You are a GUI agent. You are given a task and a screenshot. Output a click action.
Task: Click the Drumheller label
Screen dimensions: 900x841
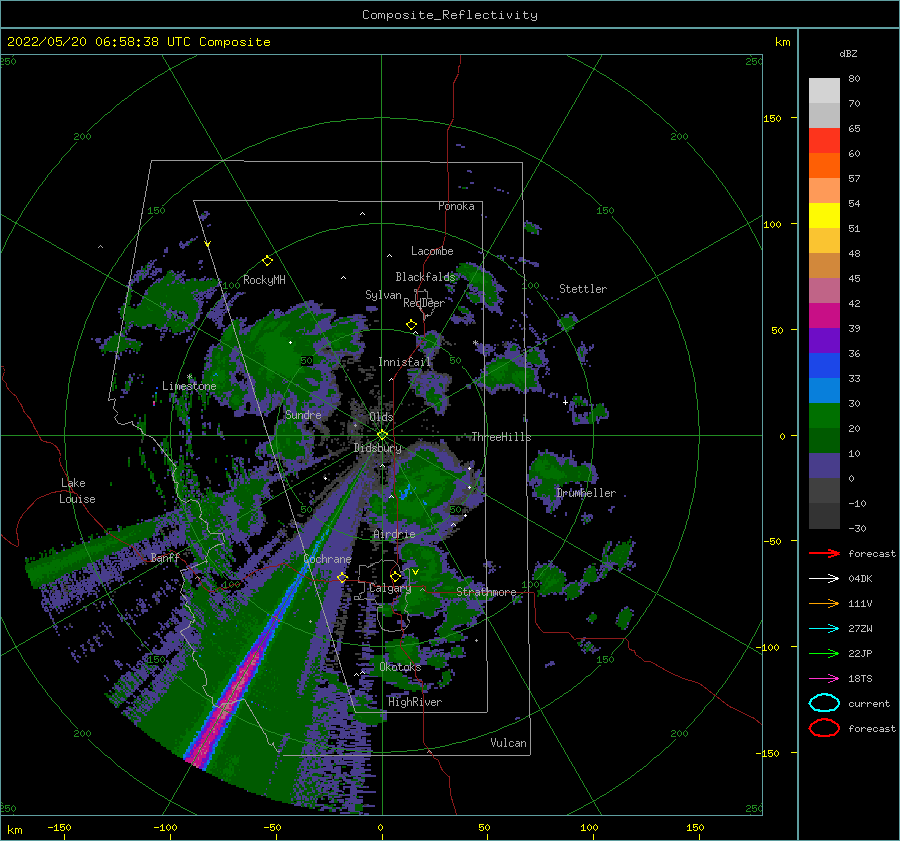[586, 493]
